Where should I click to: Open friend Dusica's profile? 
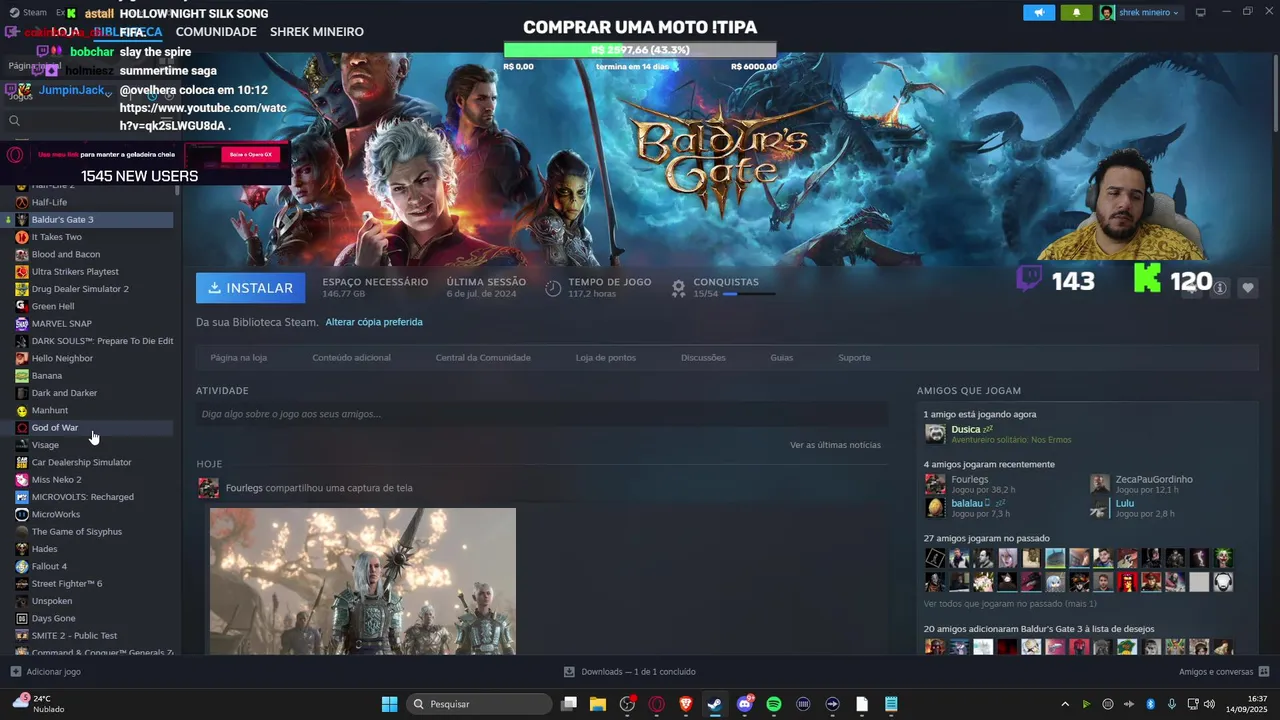[966, 429]
